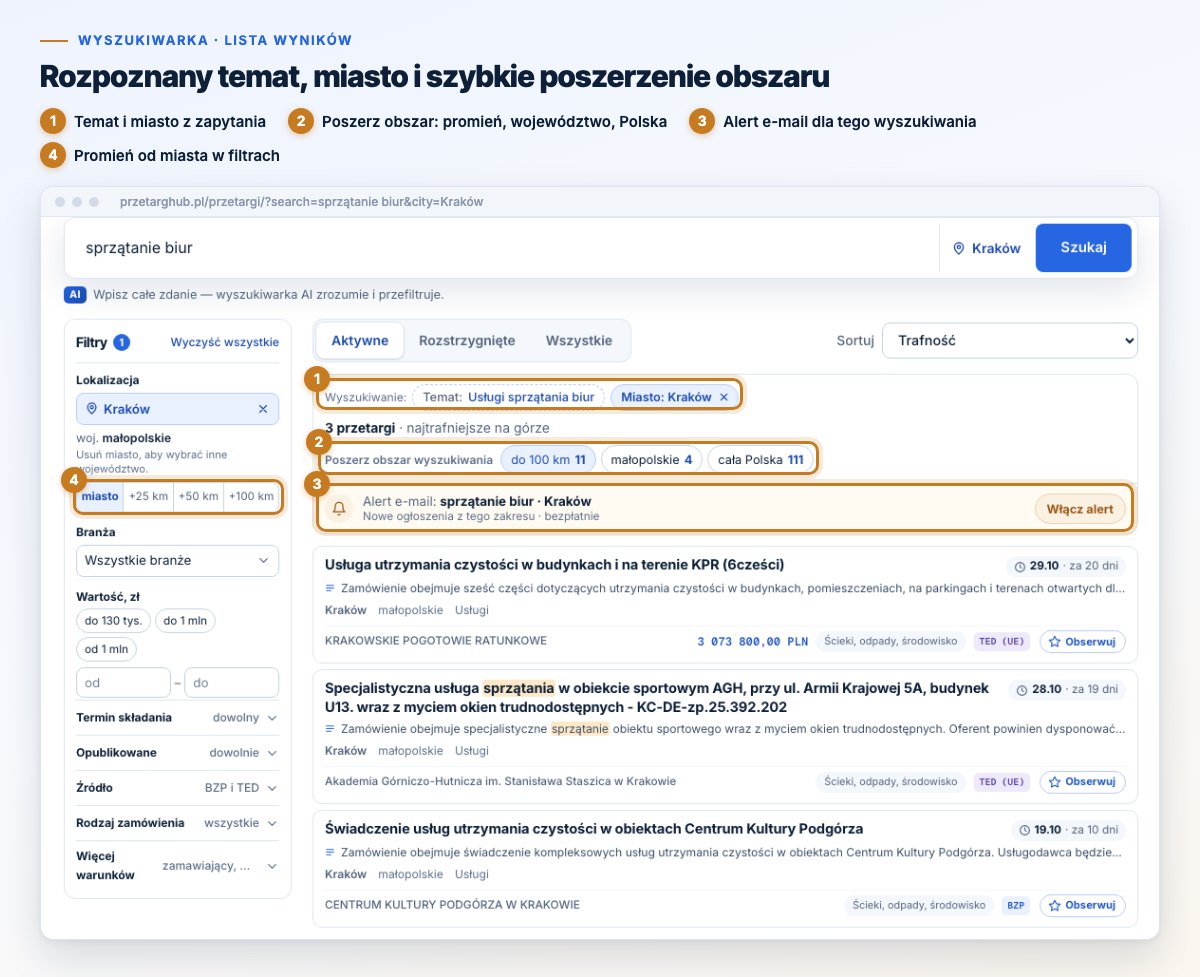Click the minimum value od input
This screenshot has height=977, width=1200.
(x=123, y=683)
